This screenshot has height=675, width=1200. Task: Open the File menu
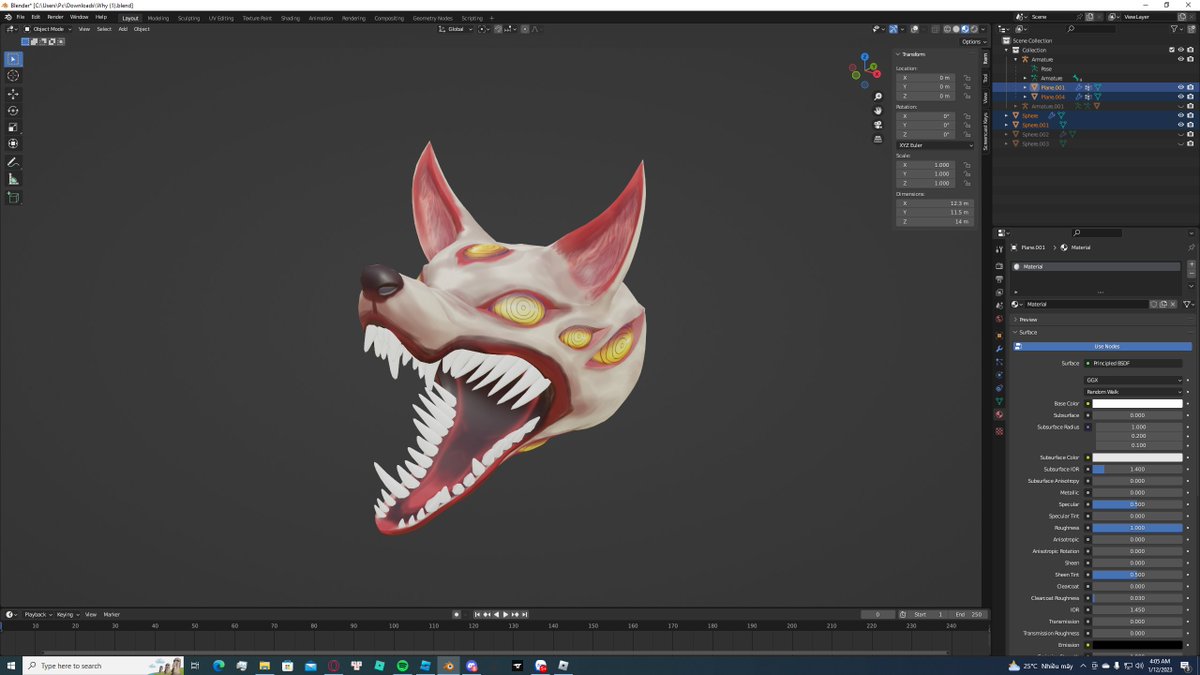[x=20, y=17]
